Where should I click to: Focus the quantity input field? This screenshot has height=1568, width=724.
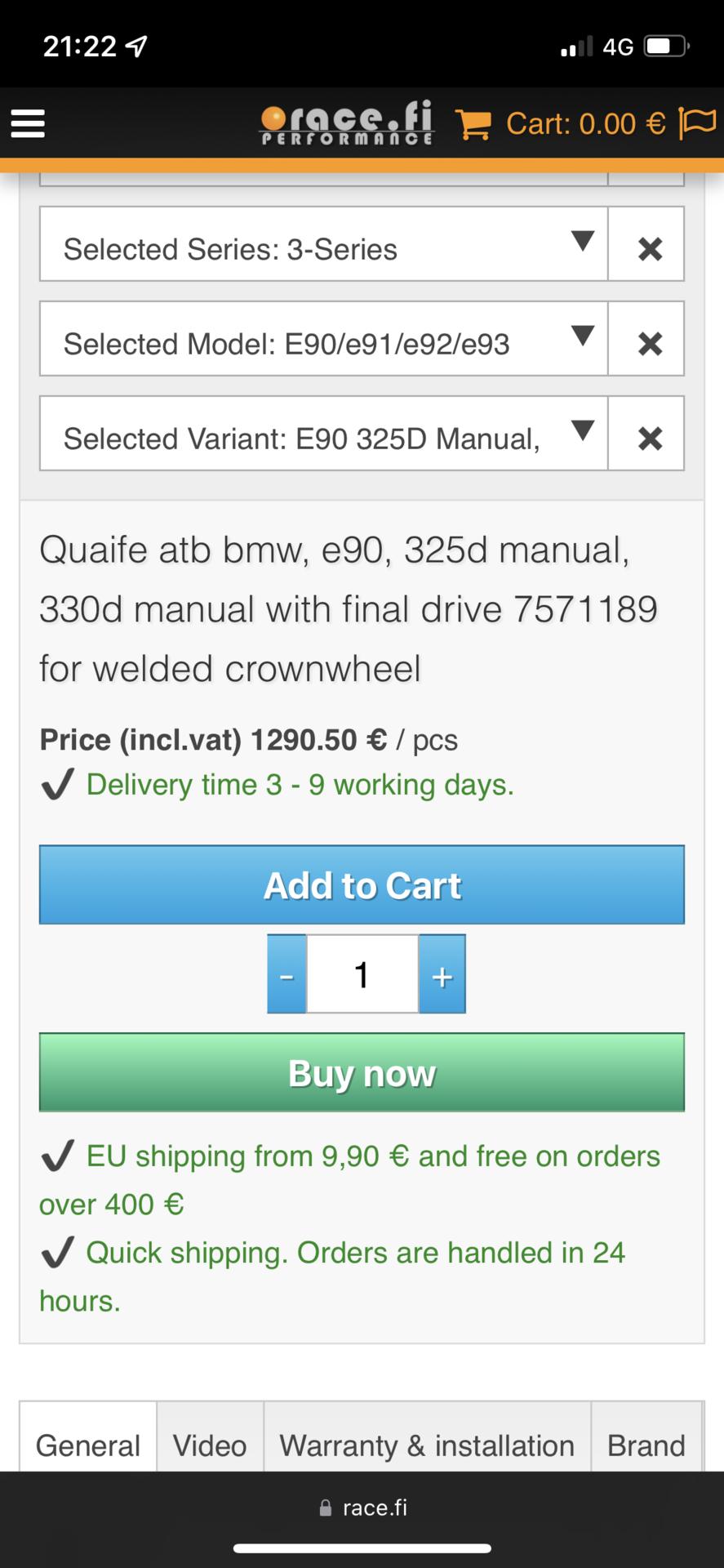[362, 974]
